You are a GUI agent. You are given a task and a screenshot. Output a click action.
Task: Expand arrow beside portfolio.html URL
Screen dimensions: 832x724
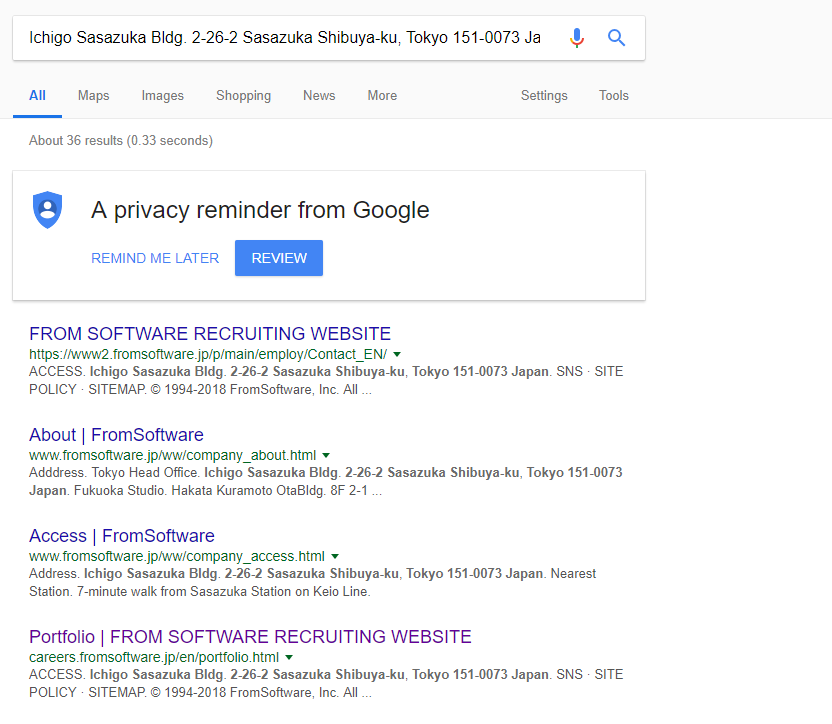pyautogui.click(x=289, y=657)
